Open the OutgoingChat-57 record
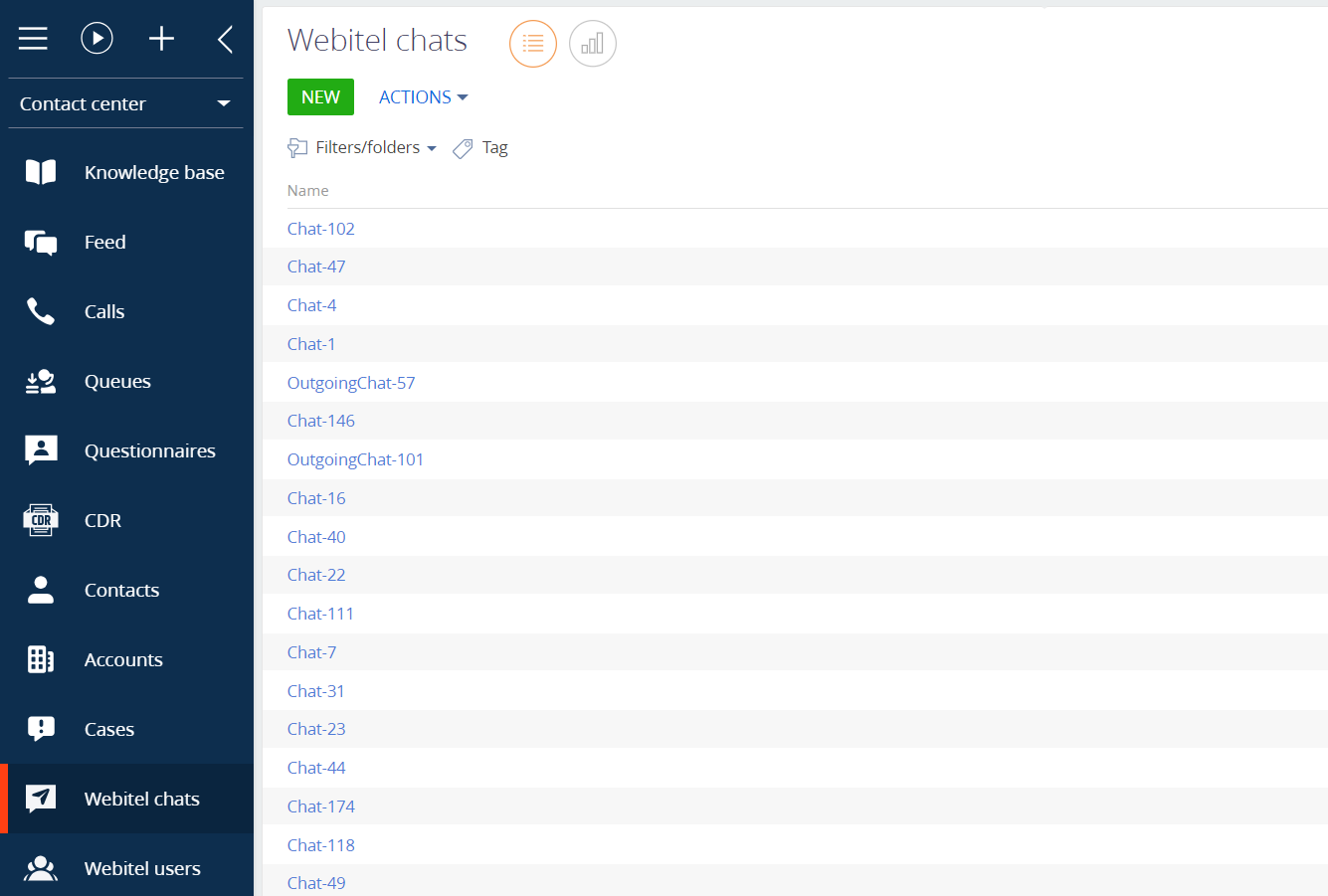 (351, 383)
